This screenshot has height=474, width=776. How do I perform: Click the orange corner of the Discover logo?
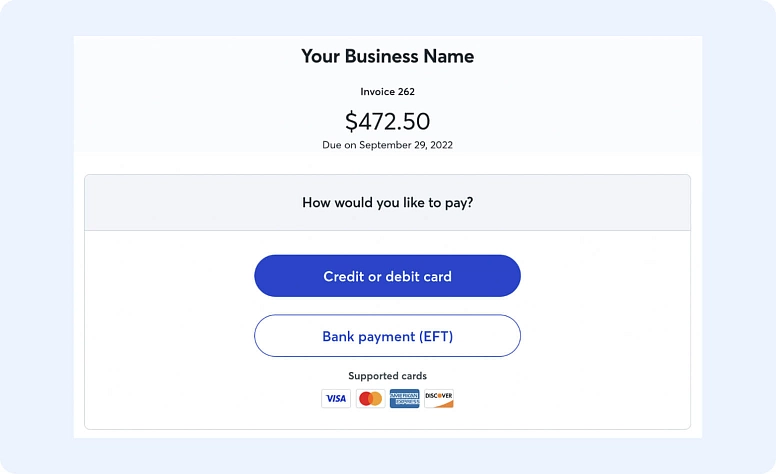[x=446, y=404]
